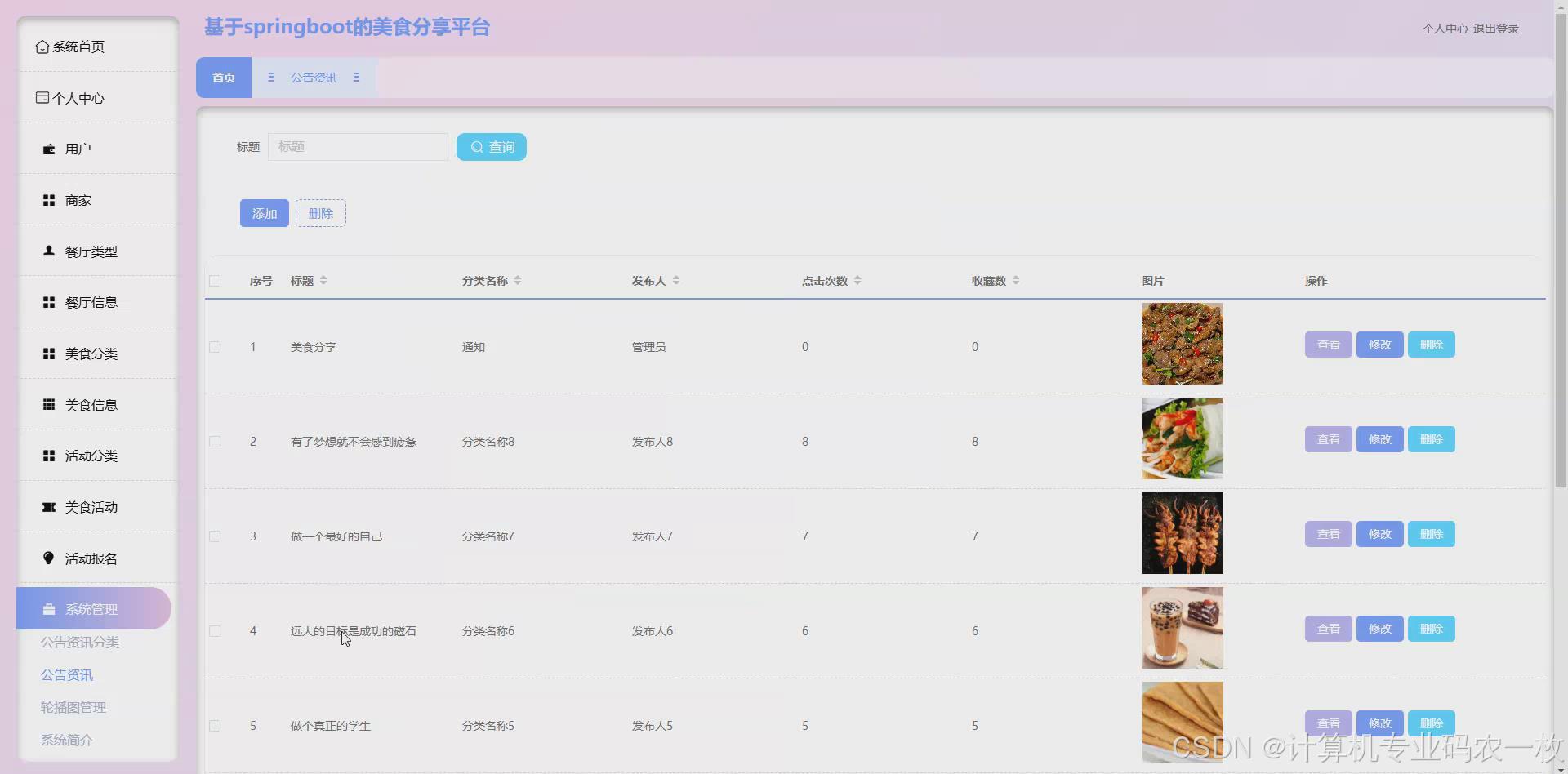Click the 系统管理 lock icon
1568x774 pixels.
pyautogui.click(x=49, y=608)
